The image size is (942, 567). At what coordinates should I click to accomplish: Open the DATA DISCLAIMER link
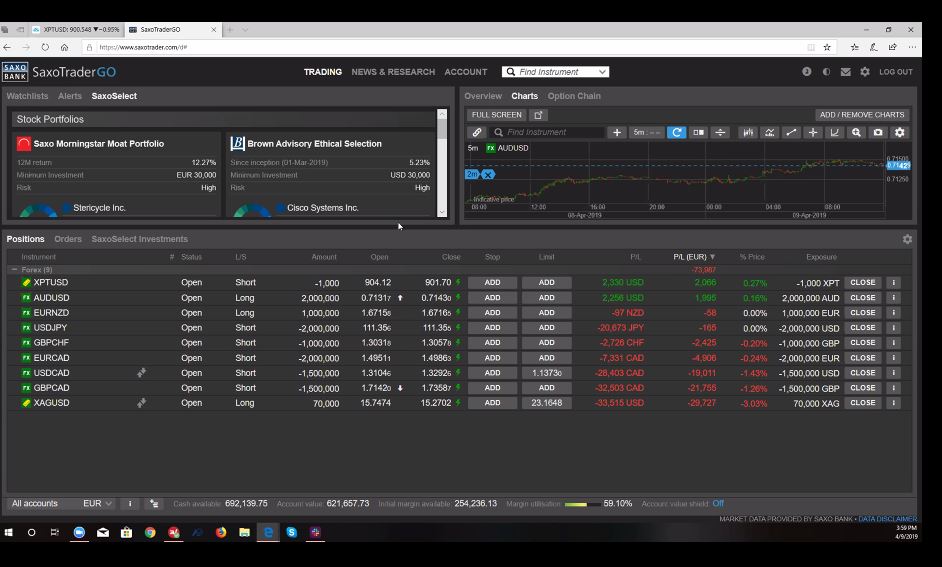pos(887,518)
